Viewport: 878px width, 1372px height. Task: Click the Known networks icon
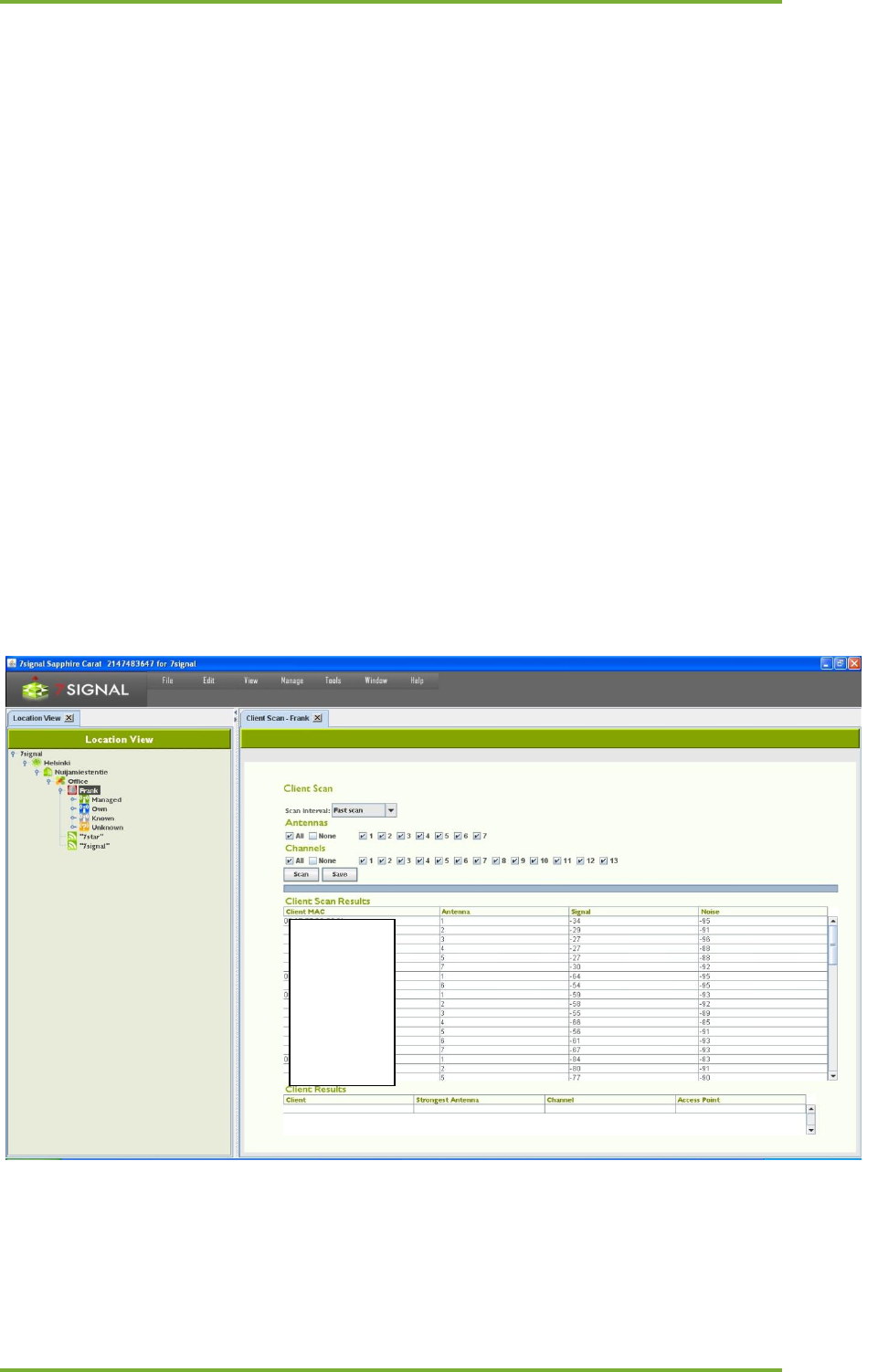[84, 818]
